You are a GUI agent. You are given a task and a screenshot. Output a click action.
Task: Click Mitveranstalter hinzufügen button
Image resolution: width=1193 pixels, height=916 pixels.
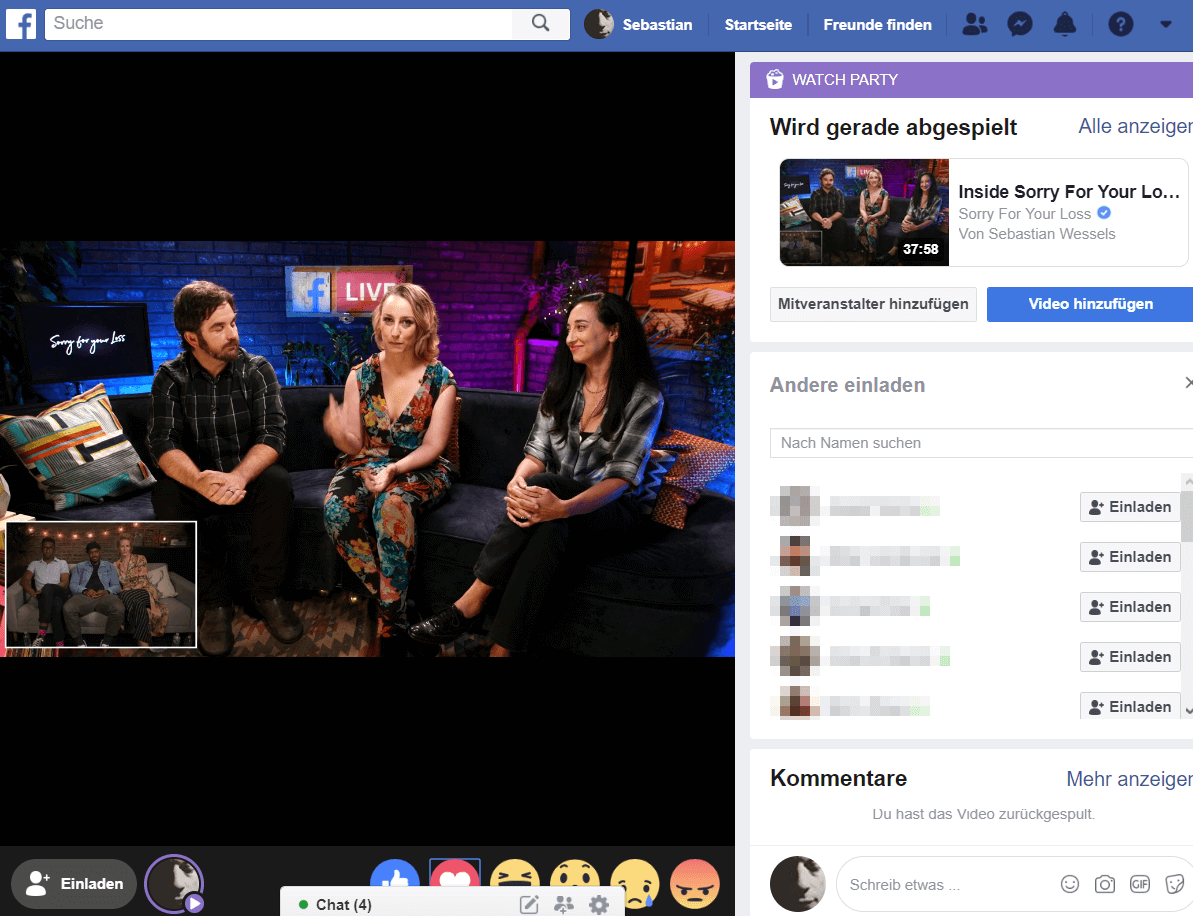(873, 304)
